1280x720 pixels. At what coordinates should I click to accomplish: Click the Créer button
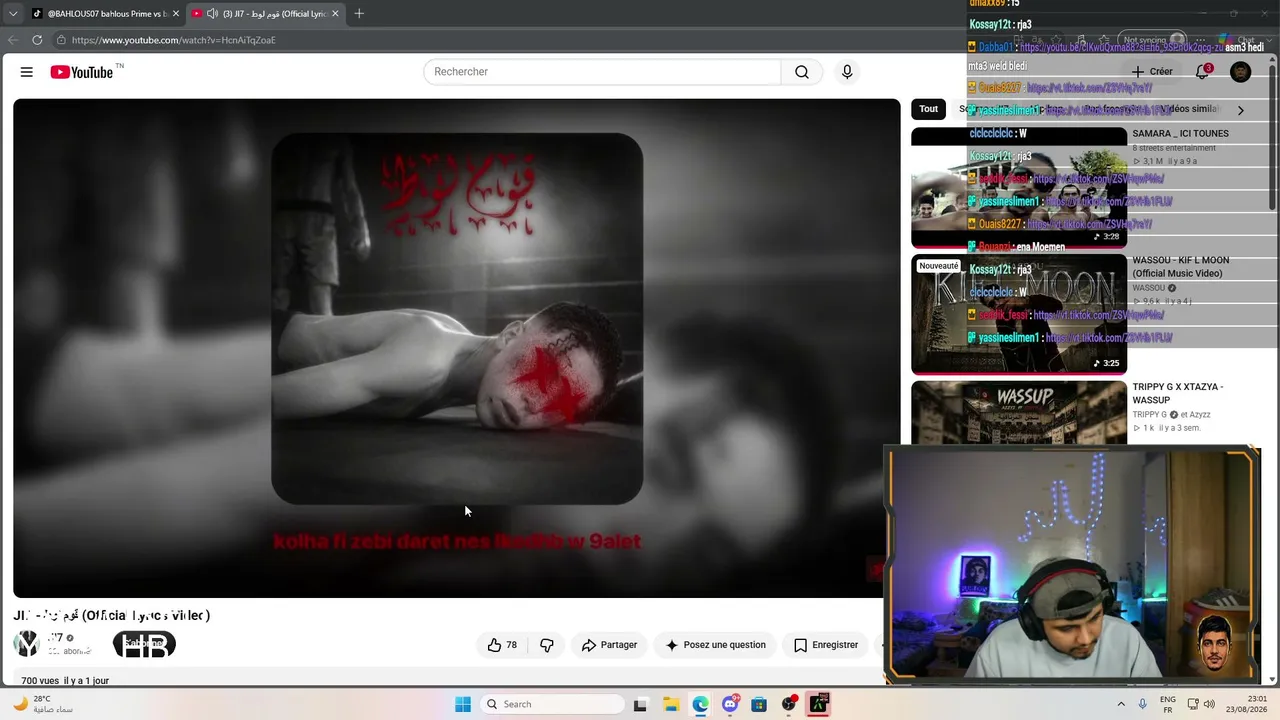[x=1152, y=72]
